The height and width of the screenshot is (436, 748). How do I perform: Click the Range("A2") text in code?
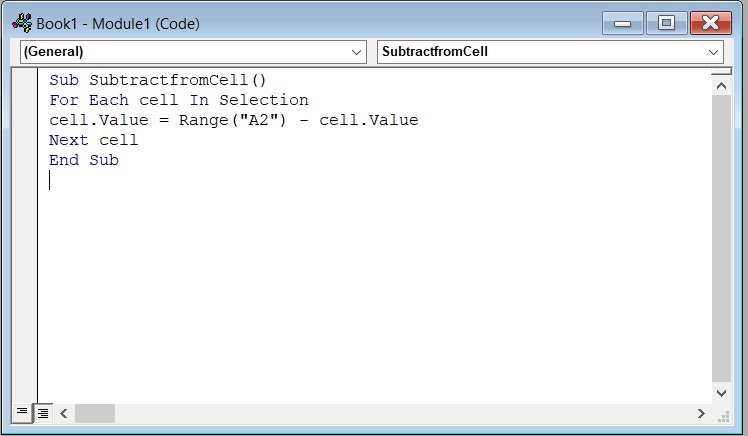click(232, 120)
